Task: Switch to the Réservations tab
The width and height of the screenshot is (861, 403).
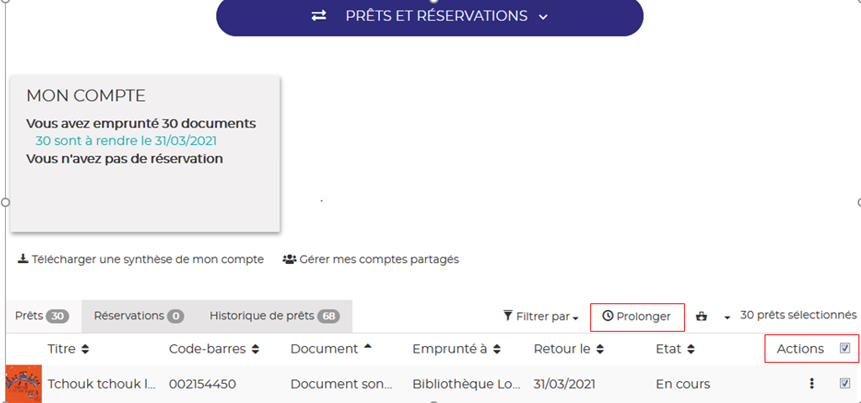Action: pyautogui.click(x=139, y=316)
